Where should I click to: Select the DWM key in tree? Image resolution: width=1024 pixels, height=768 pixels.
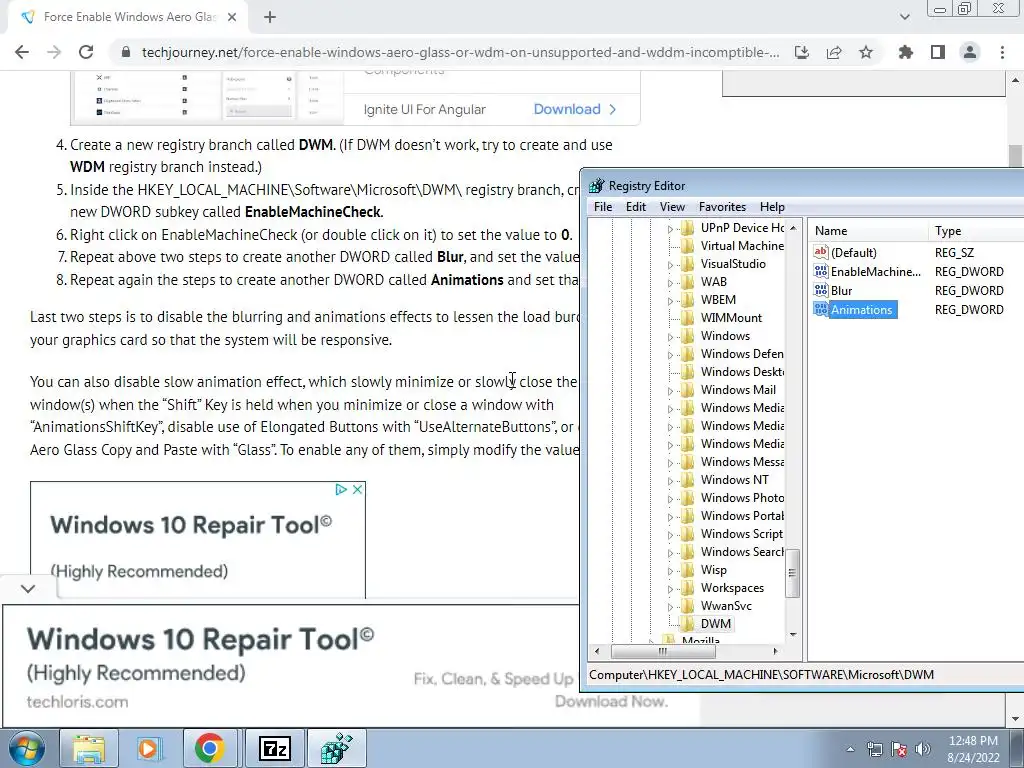(x=716, y=624)
